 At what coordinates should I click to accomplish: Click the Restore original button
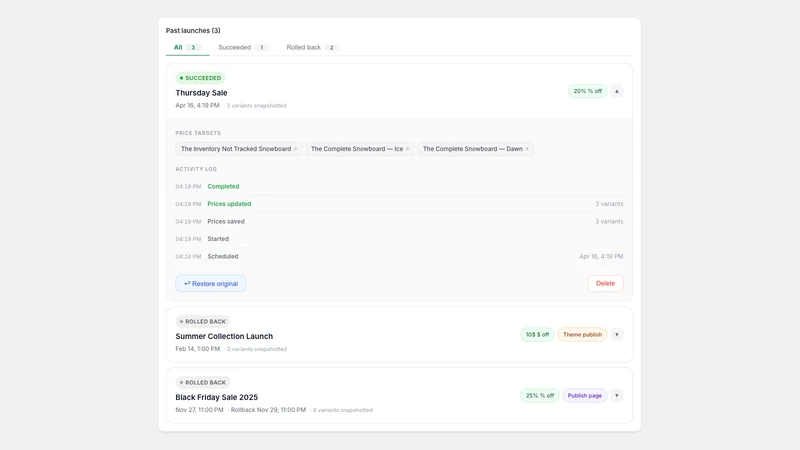(x=211, y=284)
